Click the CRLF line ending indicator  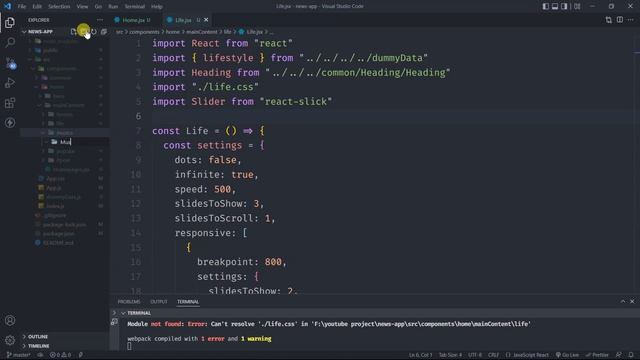(493, 355)
